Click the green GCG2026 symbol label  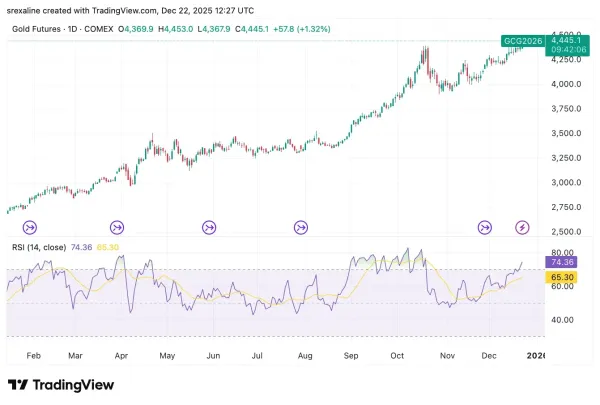coord(523,42)
